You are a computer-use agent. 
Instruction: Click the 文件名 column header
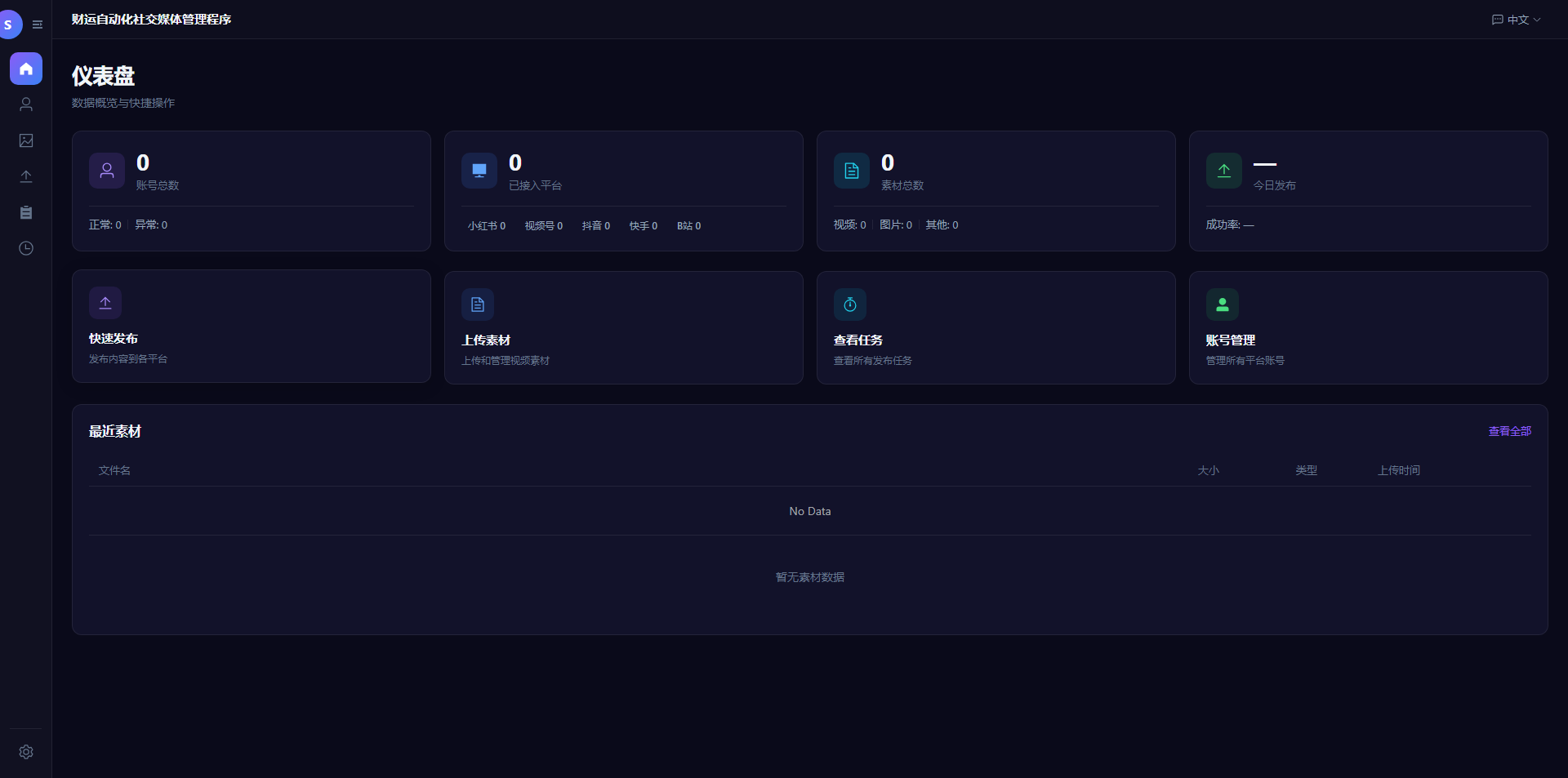(x=114, y=470)
